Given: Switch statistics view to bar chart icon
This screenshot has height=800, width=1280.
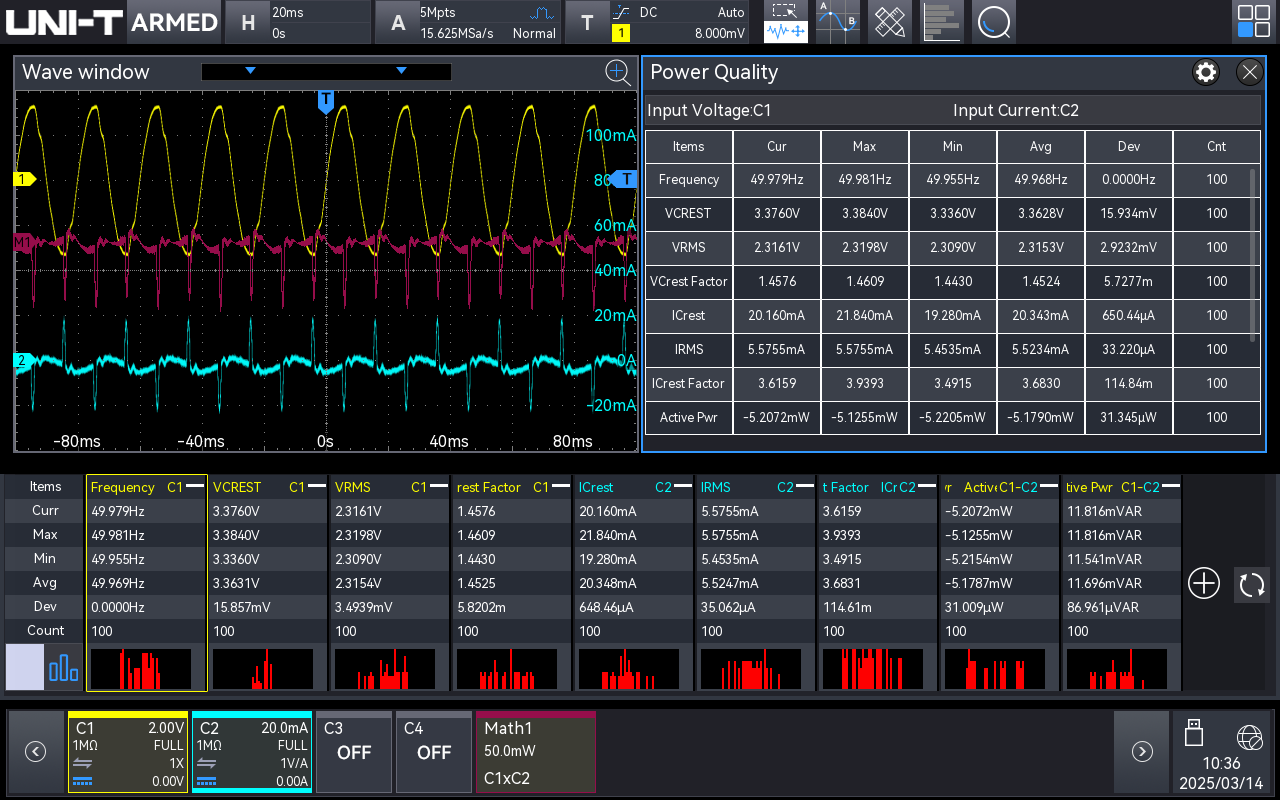Looking at the screenshot, I should pyautogui.click(x=64, y=668).
